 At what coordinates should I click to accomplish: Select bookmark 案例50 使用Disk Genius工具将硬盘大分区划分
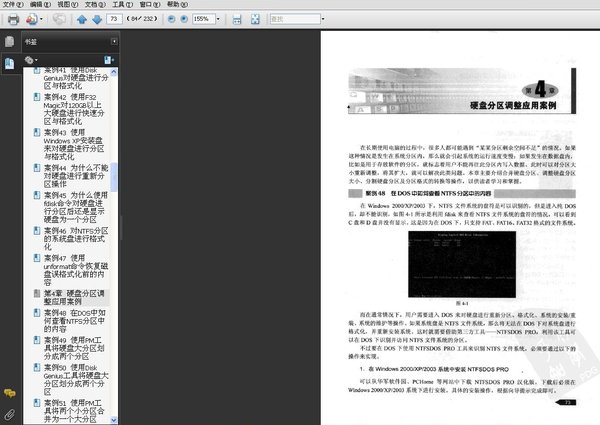76,379
